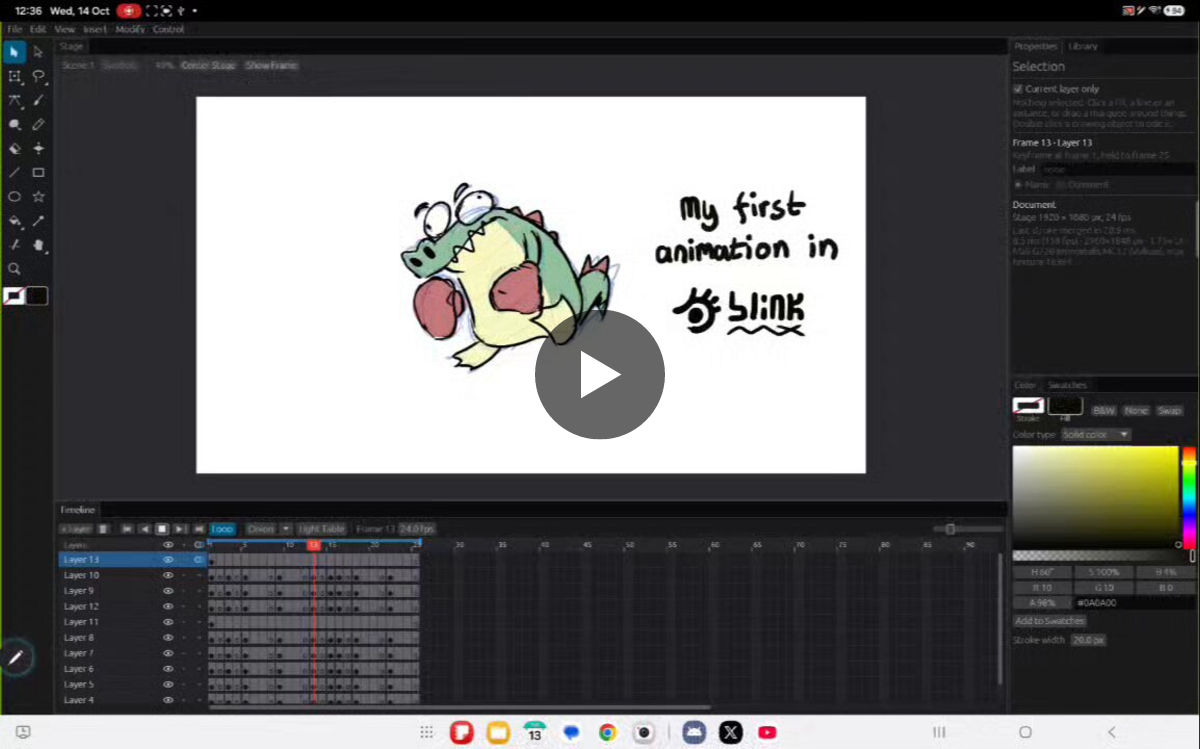Stop playback in the timeline
The height and width of the screenshot is (749, 1200).
coord(161,528)
